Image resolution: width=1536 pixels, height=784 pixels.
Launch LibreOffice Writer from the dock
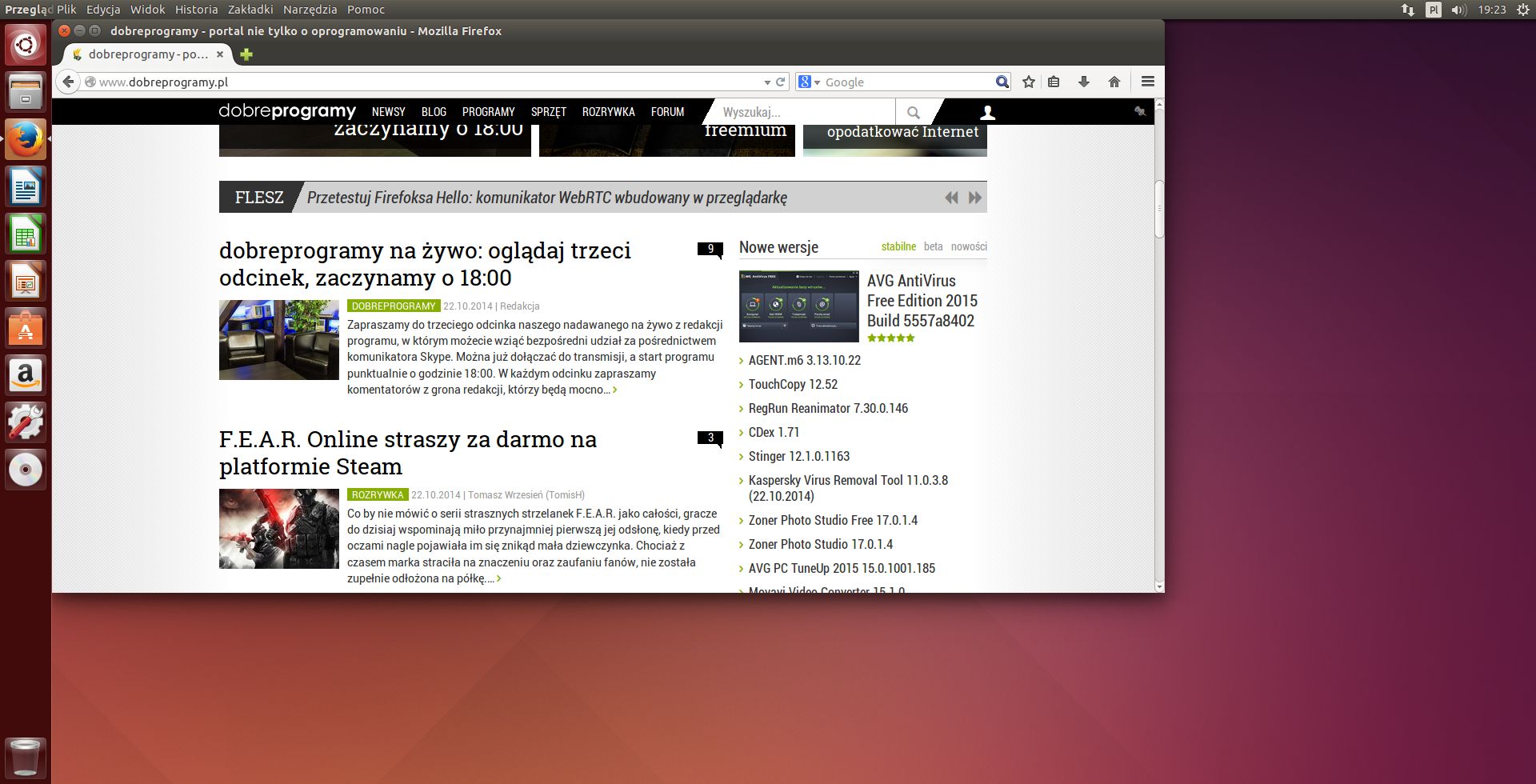point(26,187)
